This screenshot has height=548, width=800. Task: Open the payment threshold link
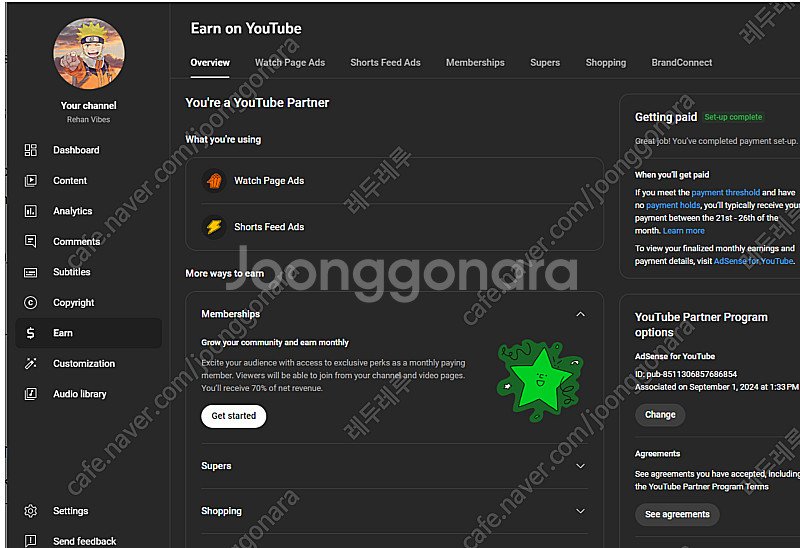point(726,192)
